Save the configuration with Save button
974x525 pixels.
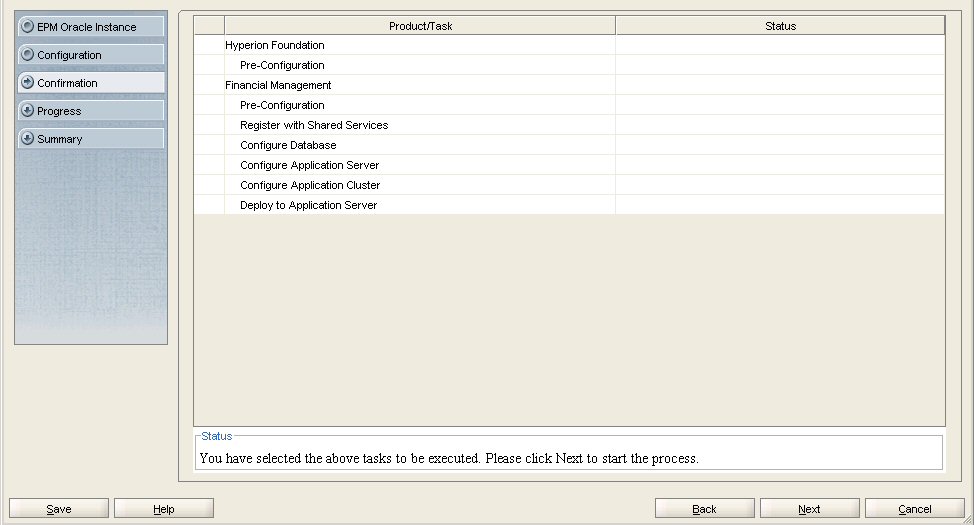(59, 508)
